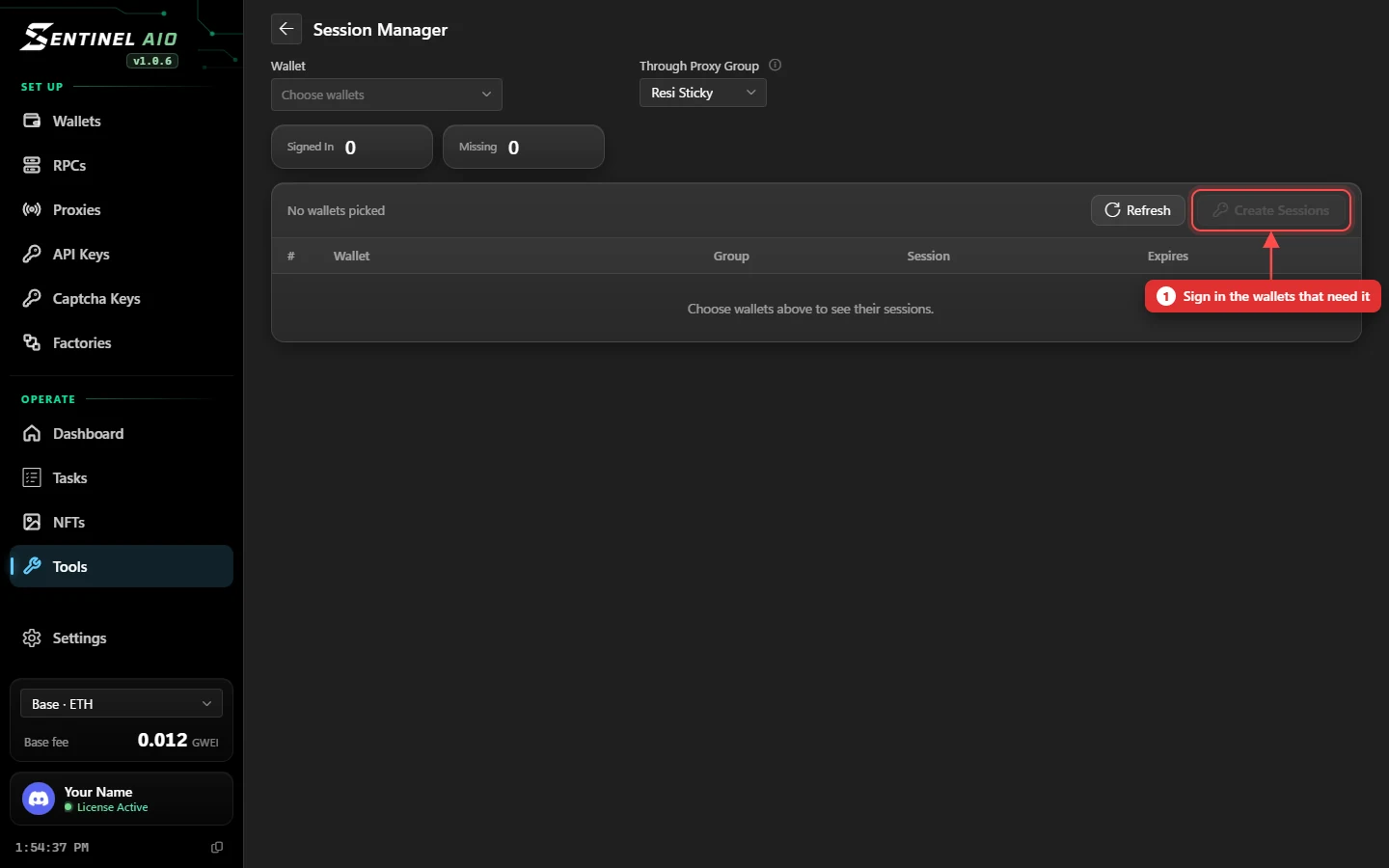Click the 0.012 base fee value
1389x868 pixels.
click(x=162, y=740)
